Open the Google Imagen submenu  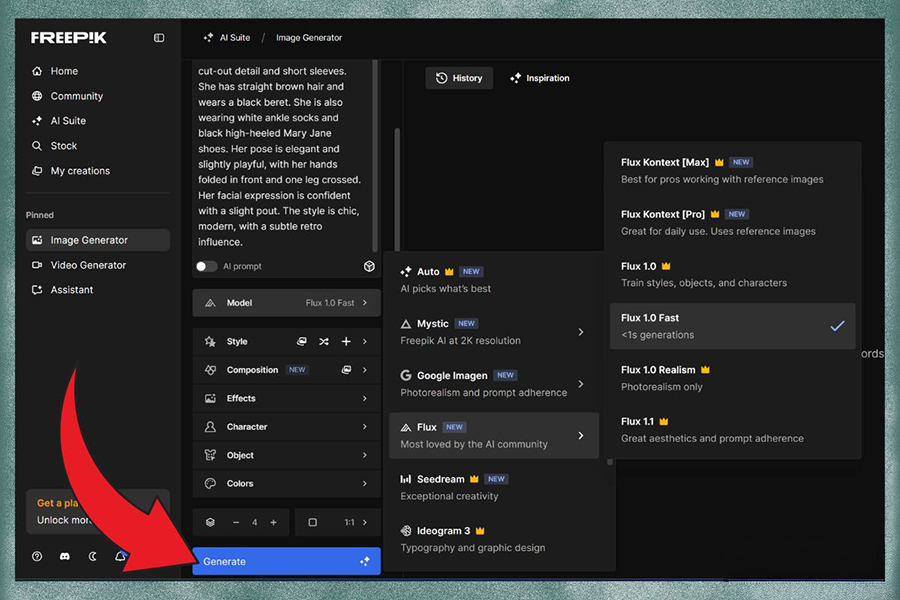(x=494, y=384)
